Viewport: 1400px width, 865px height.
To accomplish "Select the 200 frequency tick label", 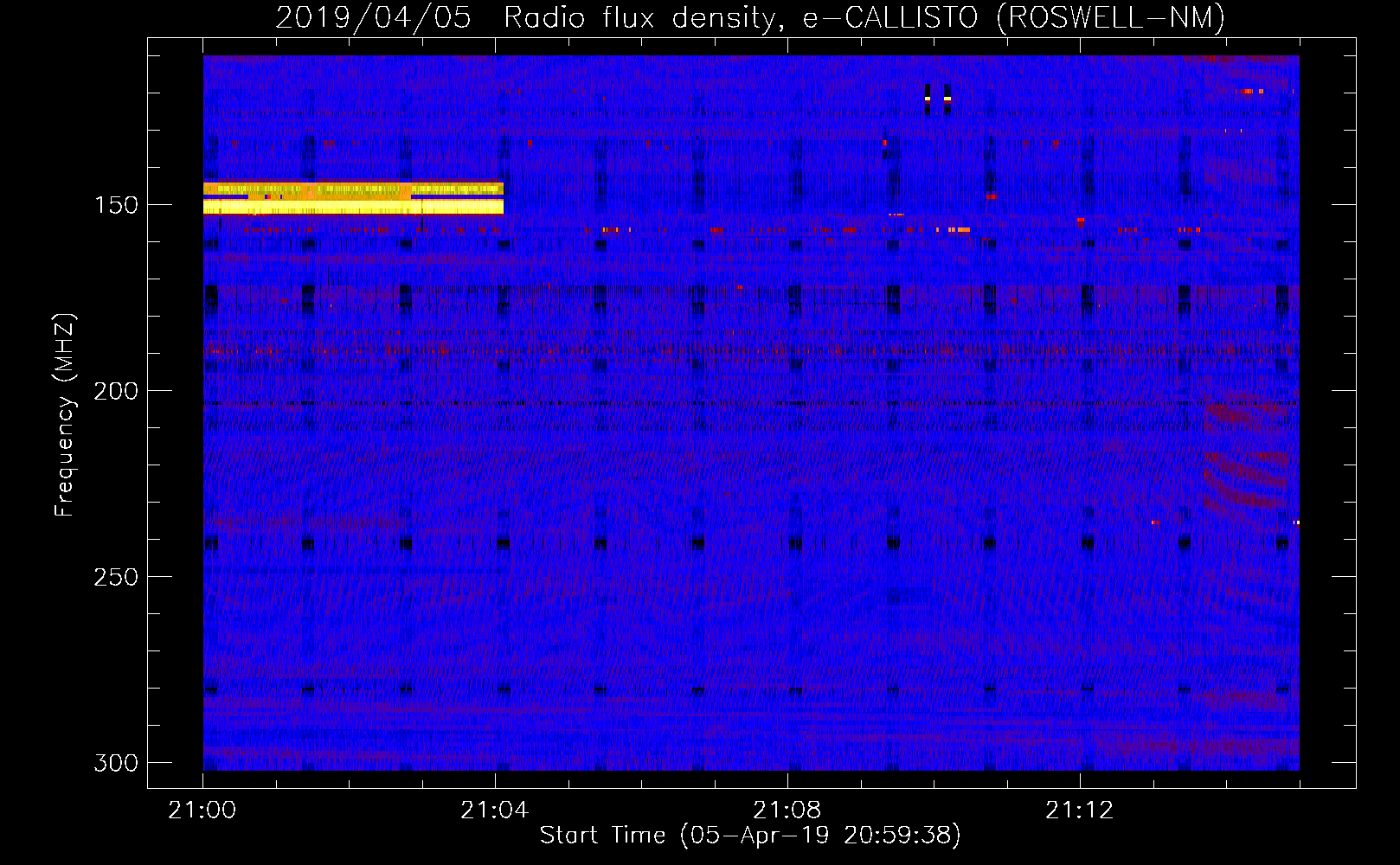I will pyautogui.click(x=116, y=391).
